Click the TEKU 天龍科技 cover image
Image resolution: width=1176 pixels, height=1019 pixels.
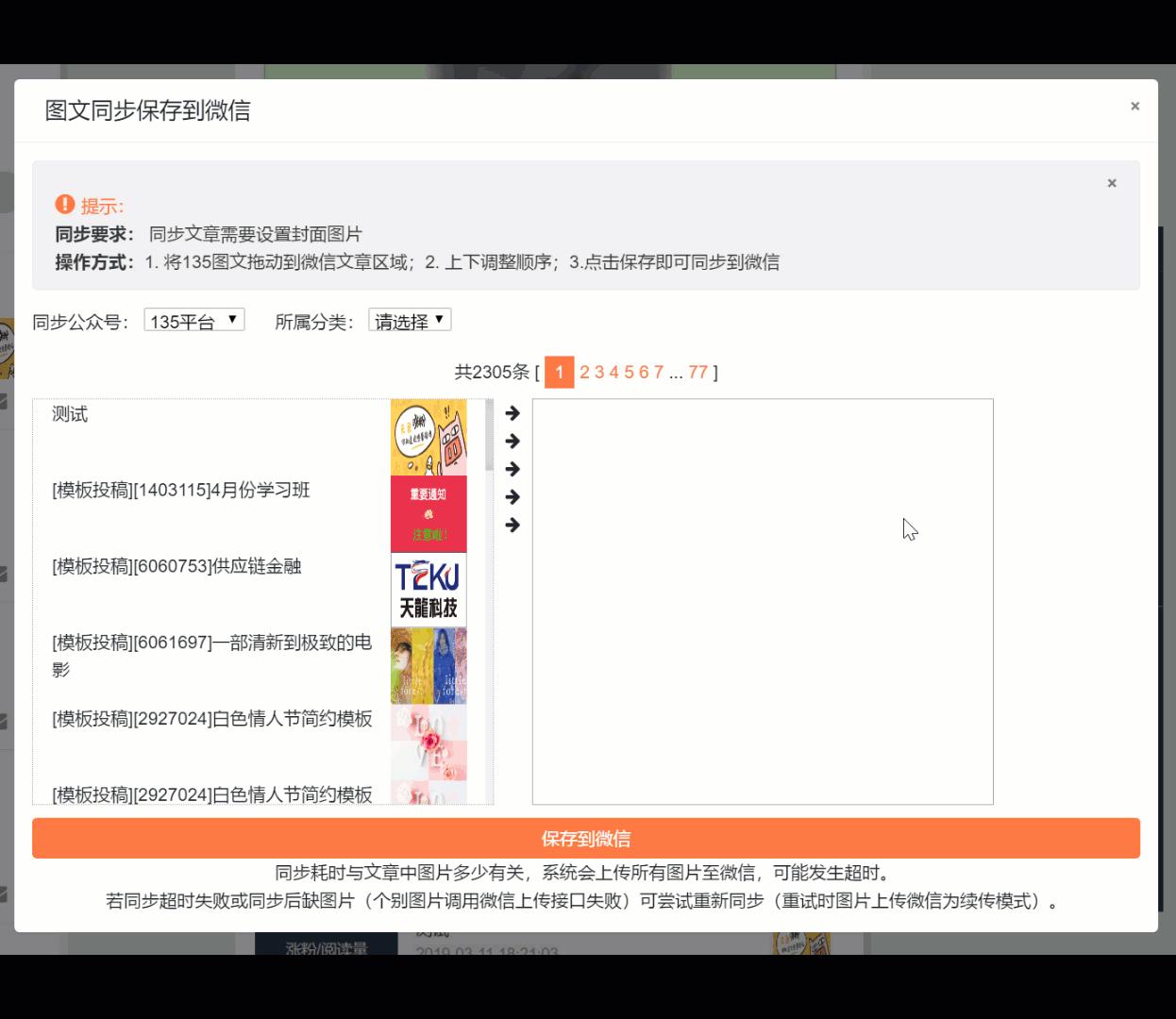tap(429, 589)
